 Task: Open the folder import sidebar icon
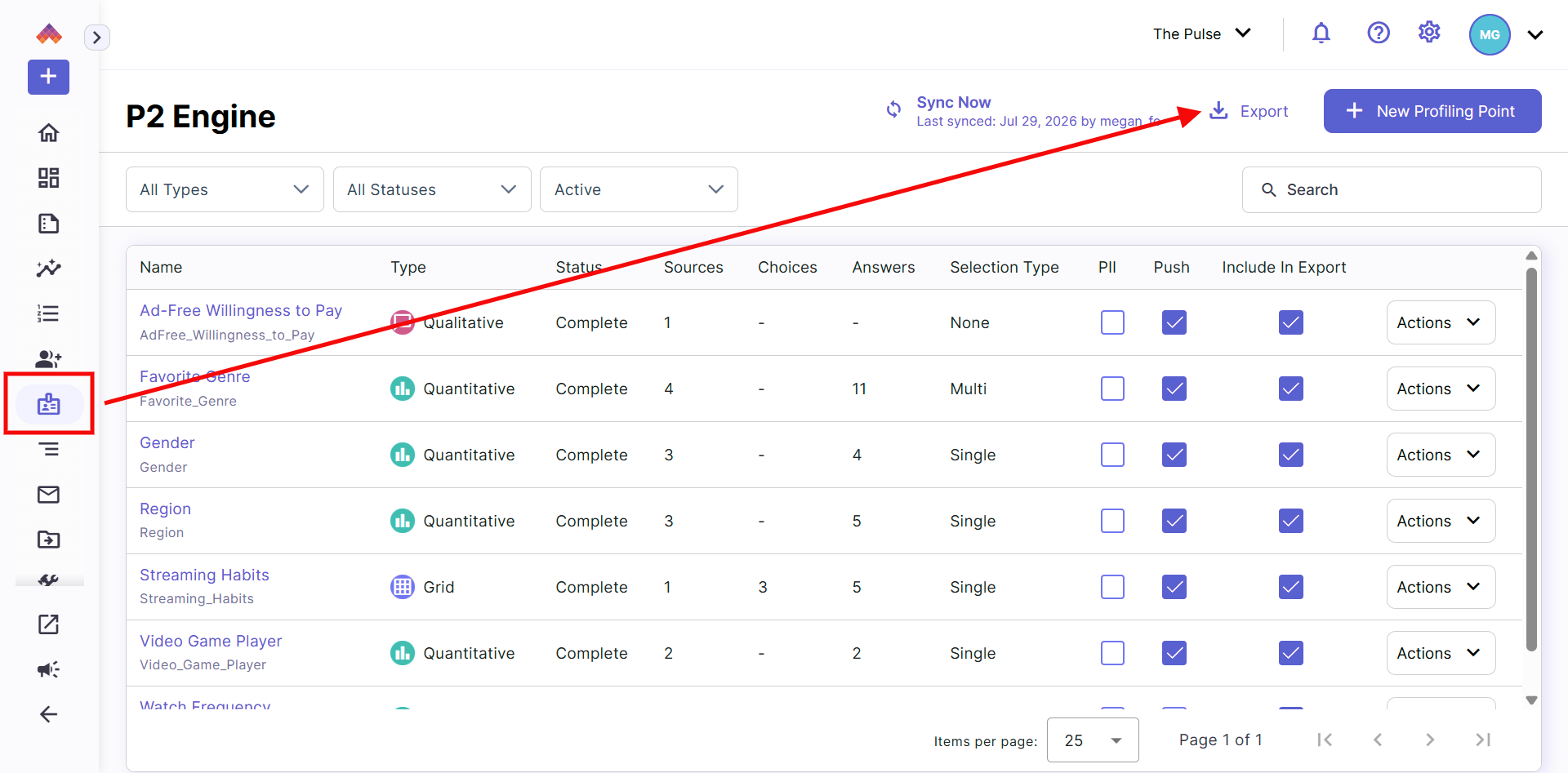tap(49, 540)
